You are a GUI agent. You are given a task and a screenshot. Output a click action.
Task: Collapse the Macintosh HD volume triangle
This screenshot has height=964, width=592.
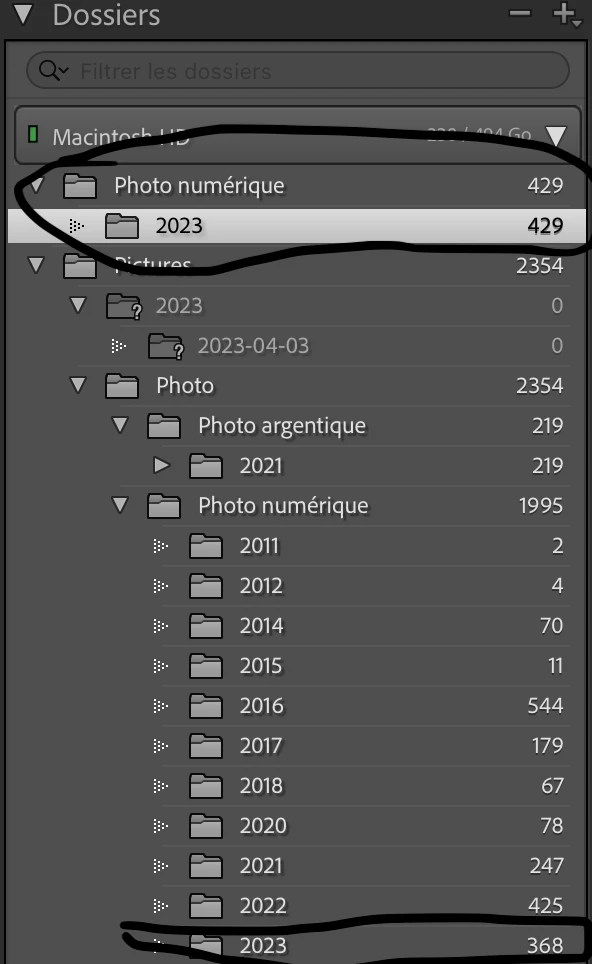556,136
